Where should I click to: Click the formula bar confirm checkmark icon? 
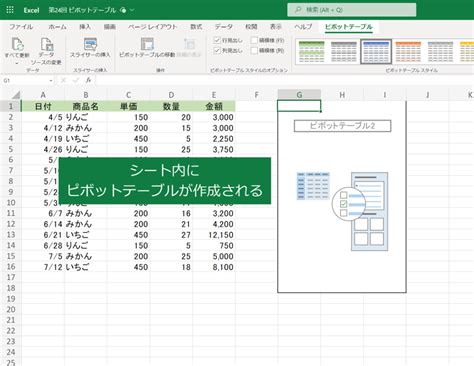coord(76,80)
